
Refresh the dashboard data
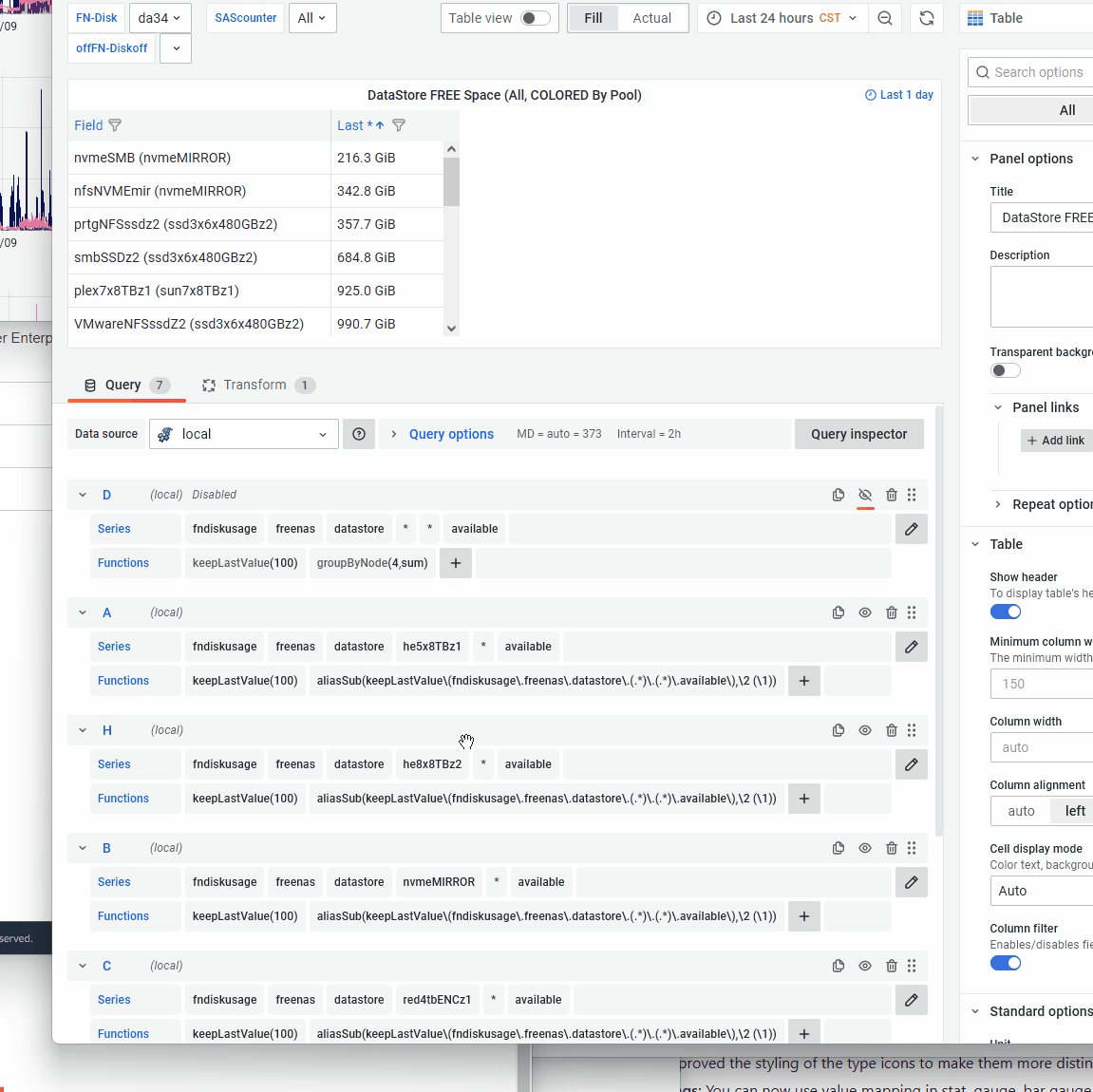[927, 17]
